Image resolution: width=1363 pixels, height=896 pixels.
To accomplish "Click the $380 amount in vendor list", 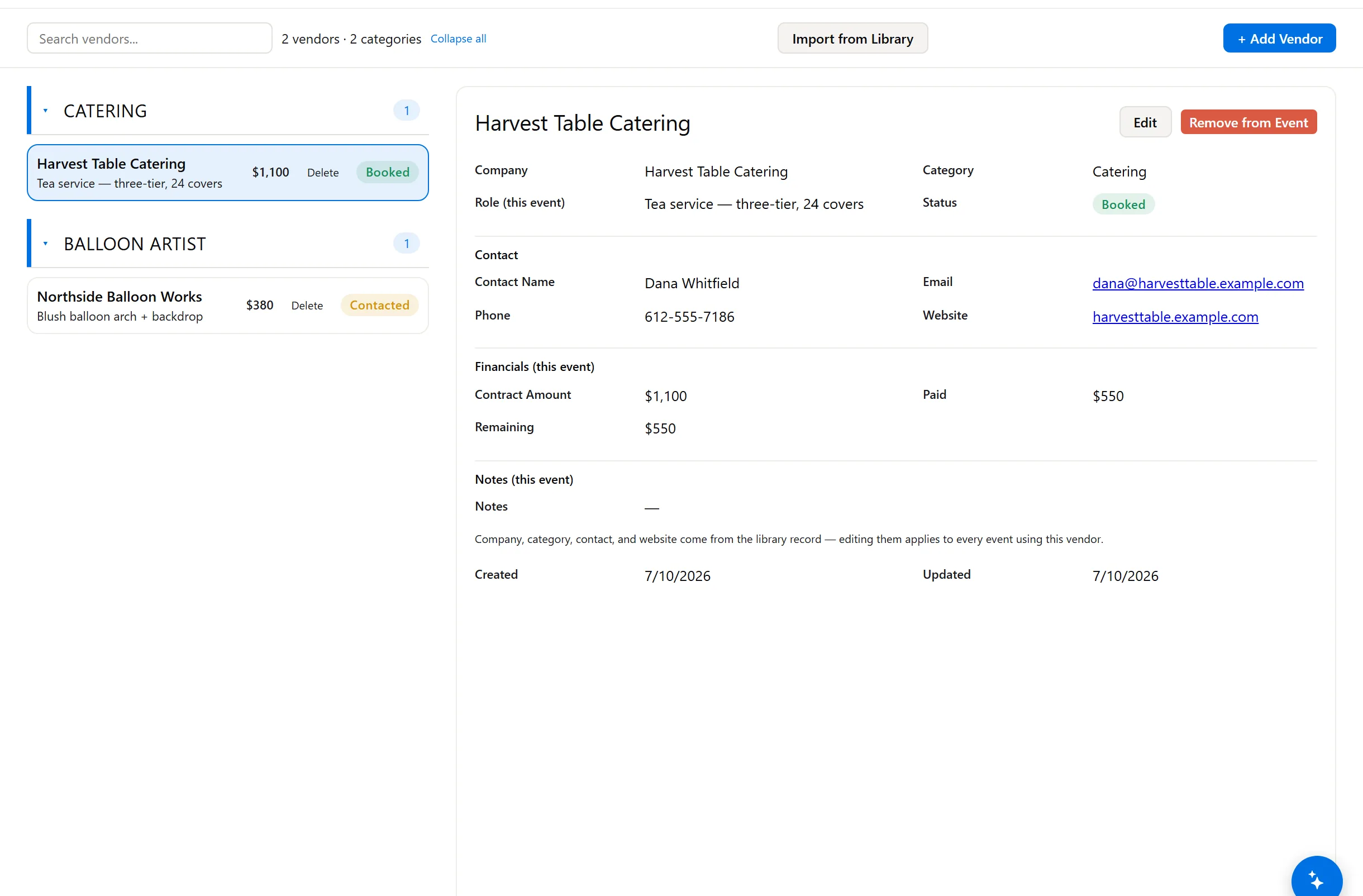I will (259, 305).
